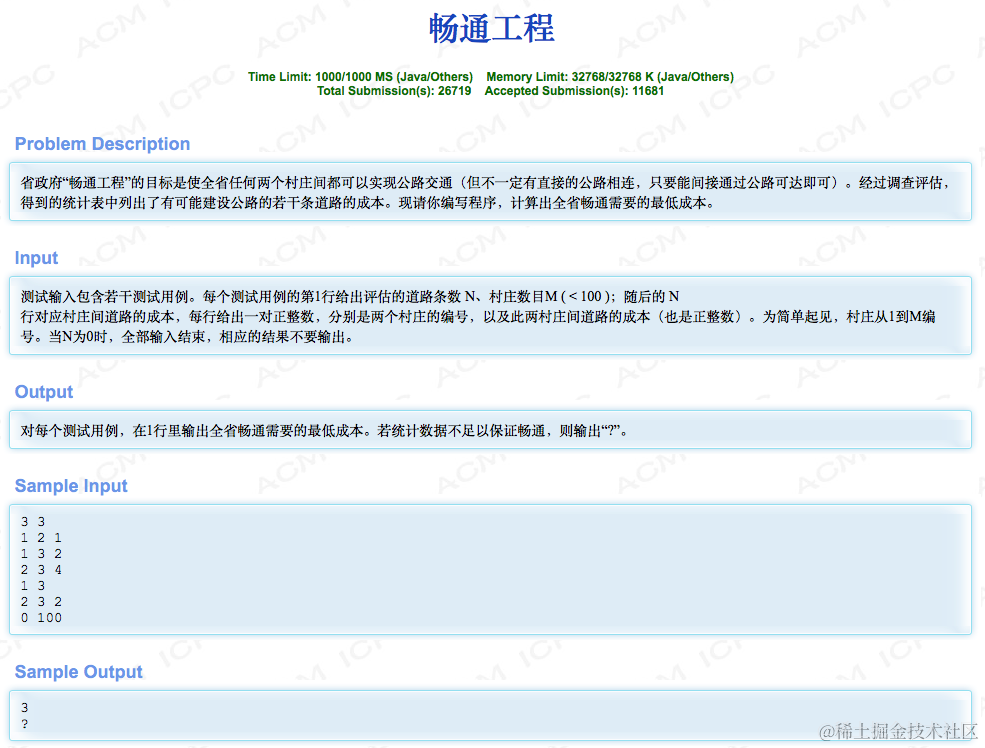Click the sample input row '3 3'
Screen dimensions: 985x748
[33, 522]
